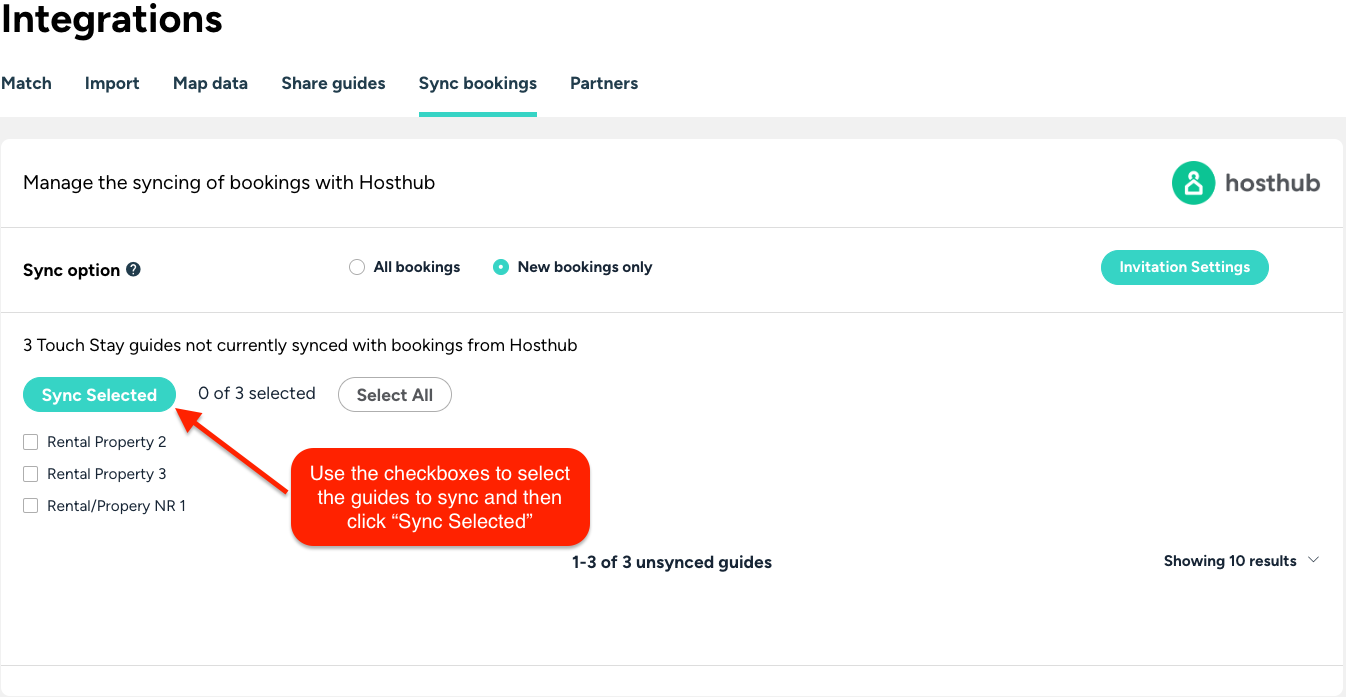Click the Sync option help question-mark icon
Viewport: 1346px width, 697px height.
(134, 270)
